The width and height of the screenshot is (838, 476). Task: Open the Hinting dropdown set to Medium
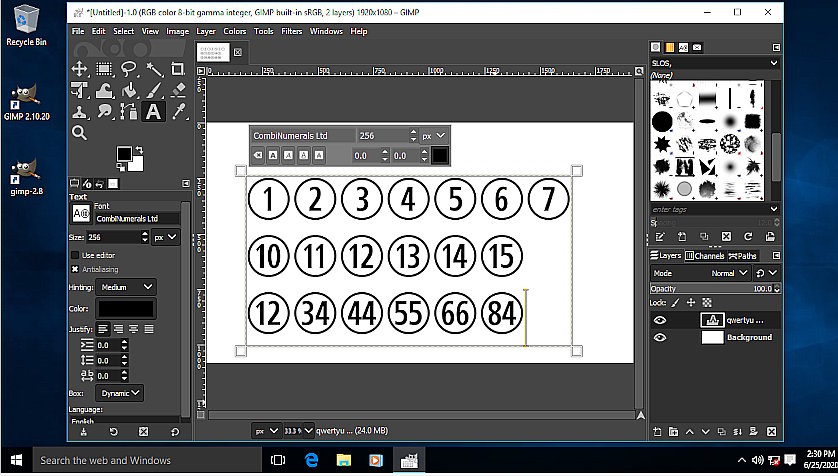point(127,287)
